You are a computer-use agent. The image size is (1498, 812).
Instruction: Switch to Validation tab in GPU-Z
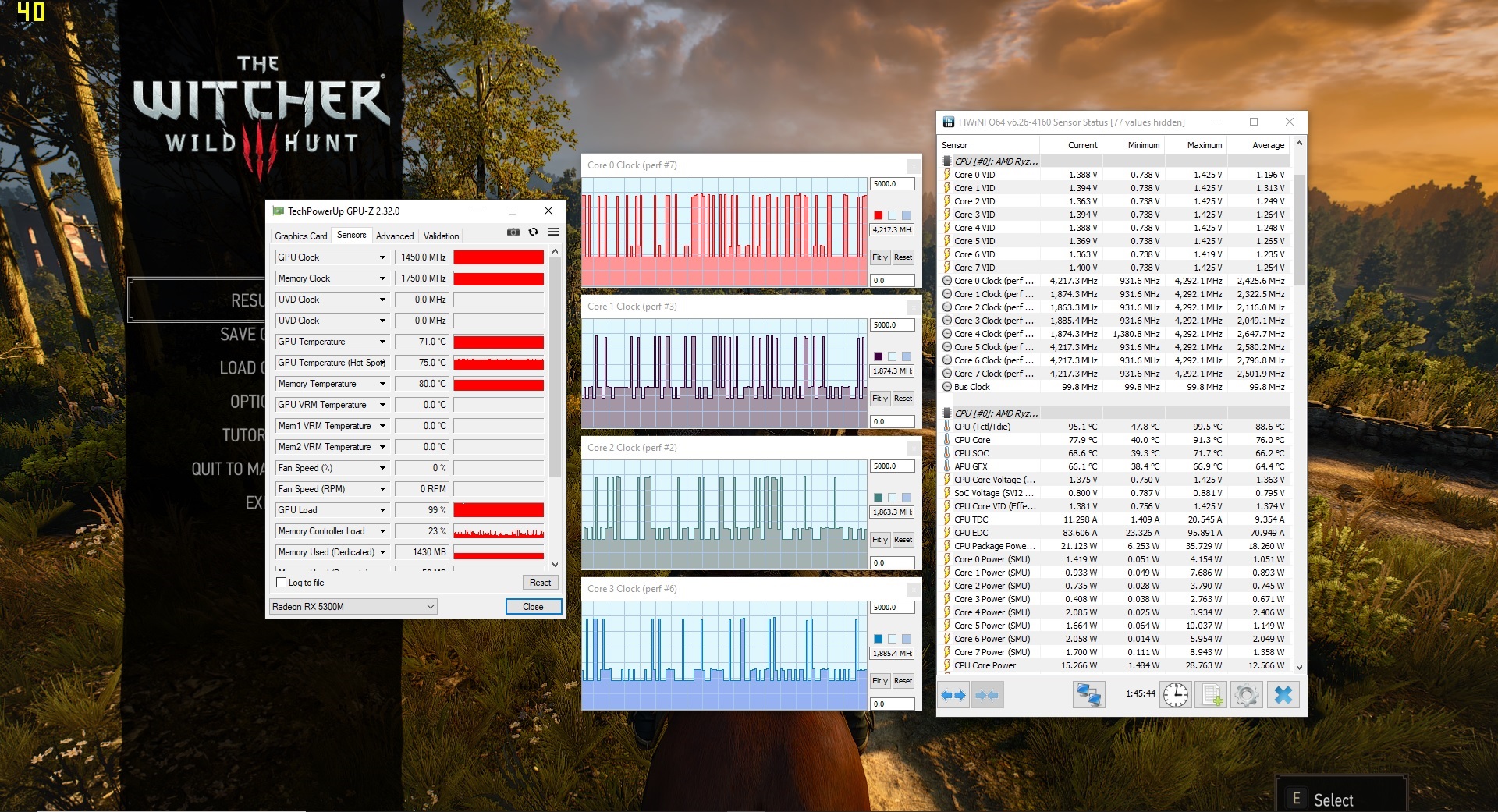pyautogui.click(x=441, y=236)
